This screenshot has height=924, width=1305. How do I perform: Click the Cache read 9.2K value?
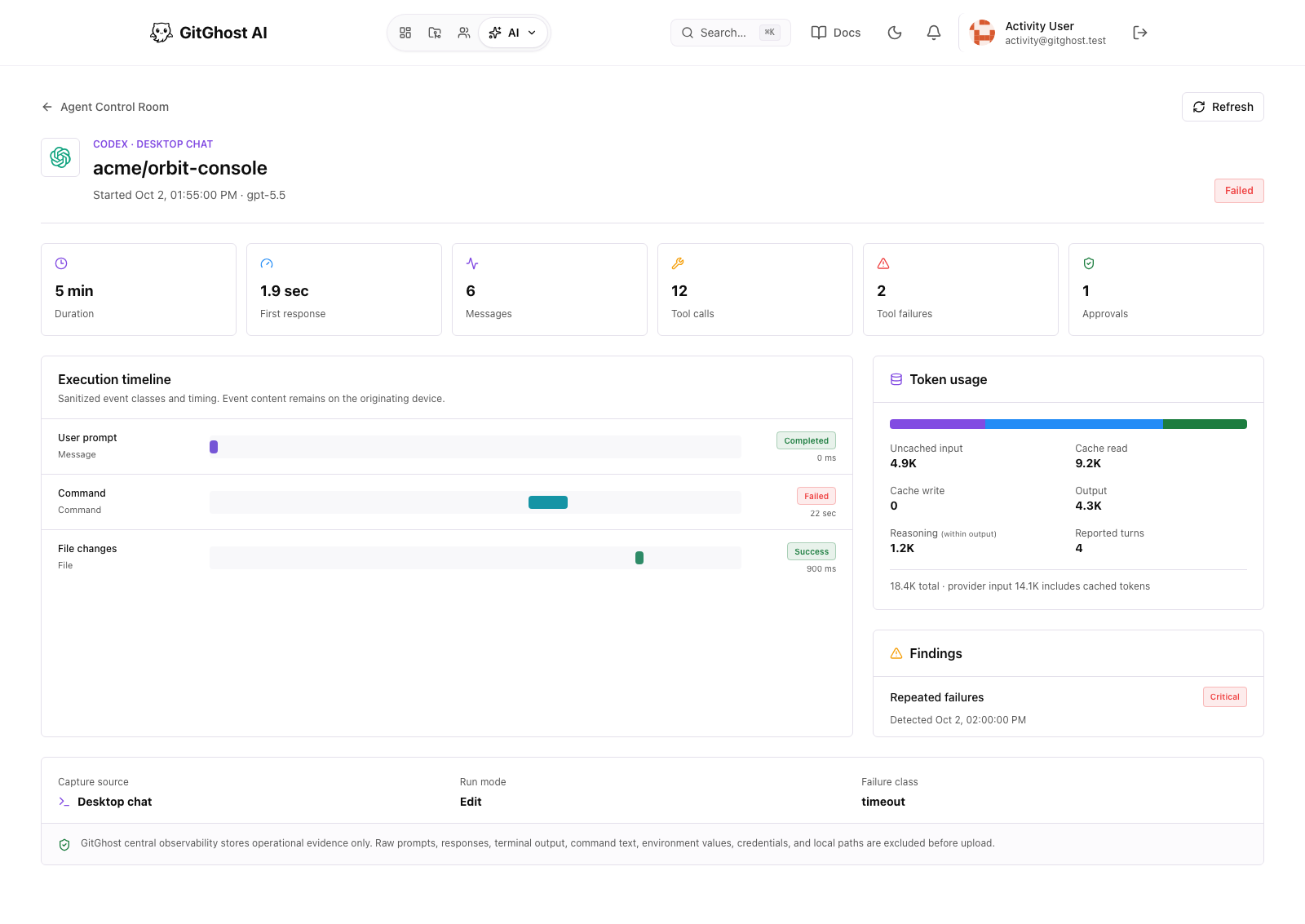click(x=1088, y=463)
